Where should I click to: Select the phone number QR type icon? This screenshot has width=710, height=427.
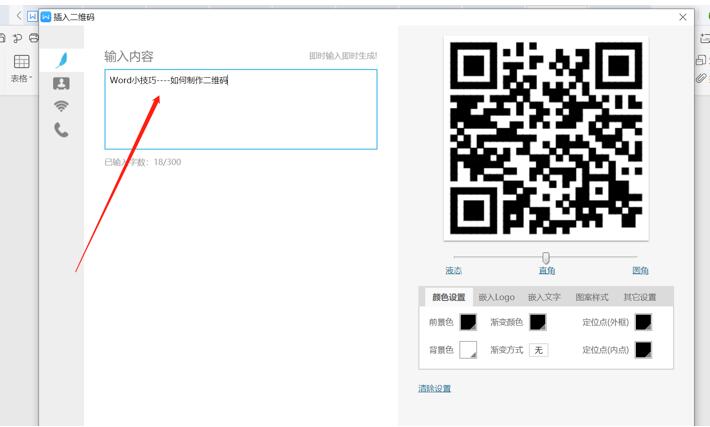[61, 130]
